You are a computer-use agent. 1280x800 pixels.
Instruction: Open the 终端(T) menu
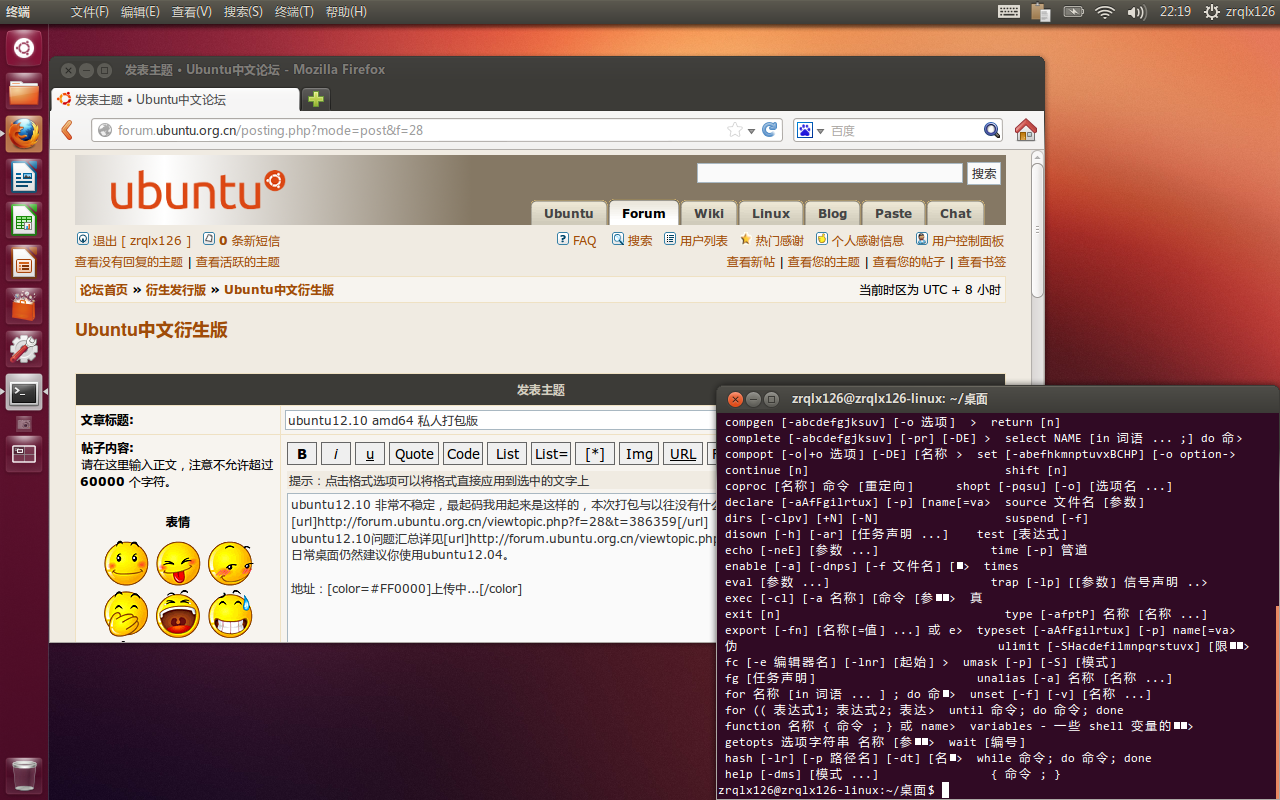click(x=294, y=12)
